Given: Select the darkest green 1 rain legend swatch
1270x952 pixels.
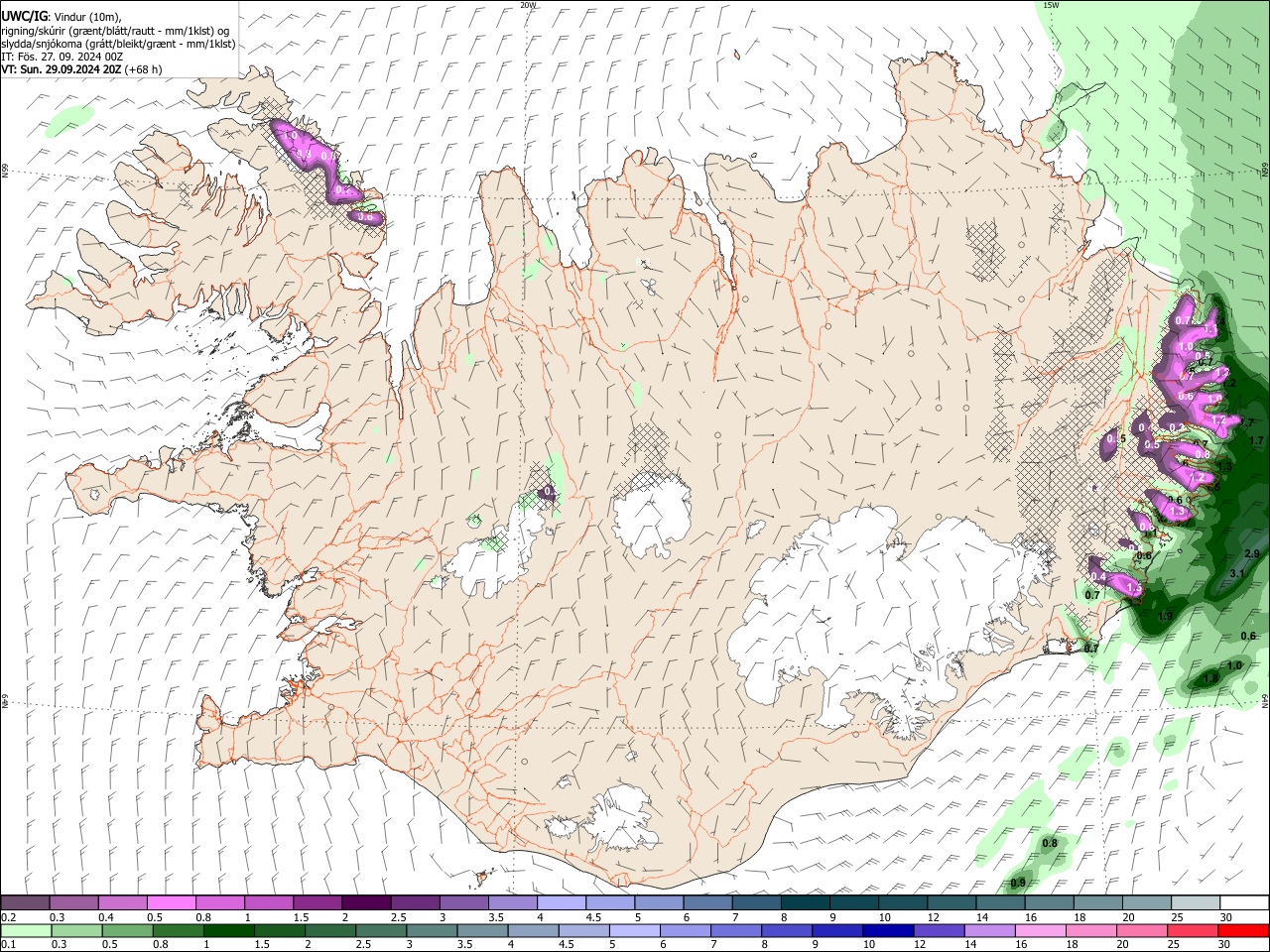Looking at the screenshot, I should click(228, 930).
